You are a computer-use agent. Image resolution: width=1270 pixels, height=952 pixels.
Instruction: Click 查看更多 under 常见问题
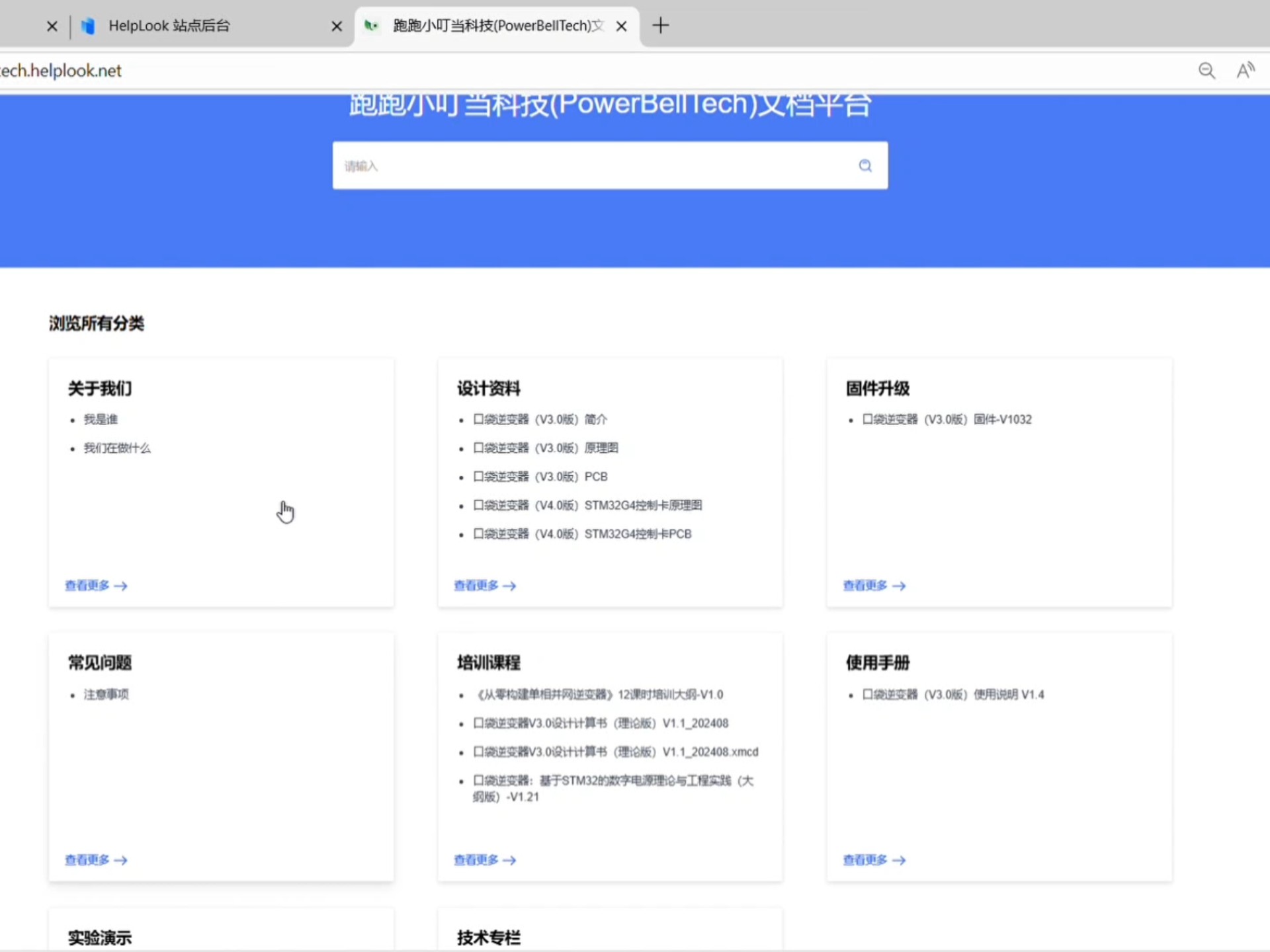pos(96,859)
